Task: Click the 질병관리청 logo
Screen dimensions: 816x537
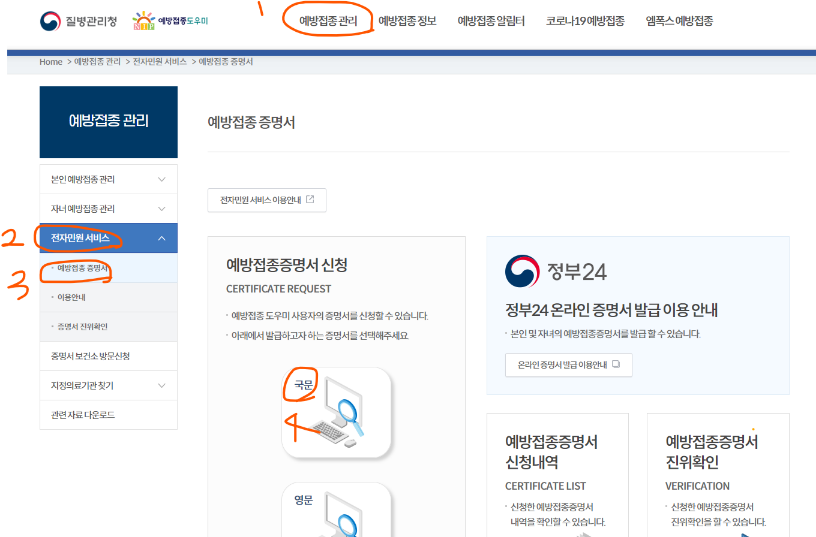Action: pos(79,21)
